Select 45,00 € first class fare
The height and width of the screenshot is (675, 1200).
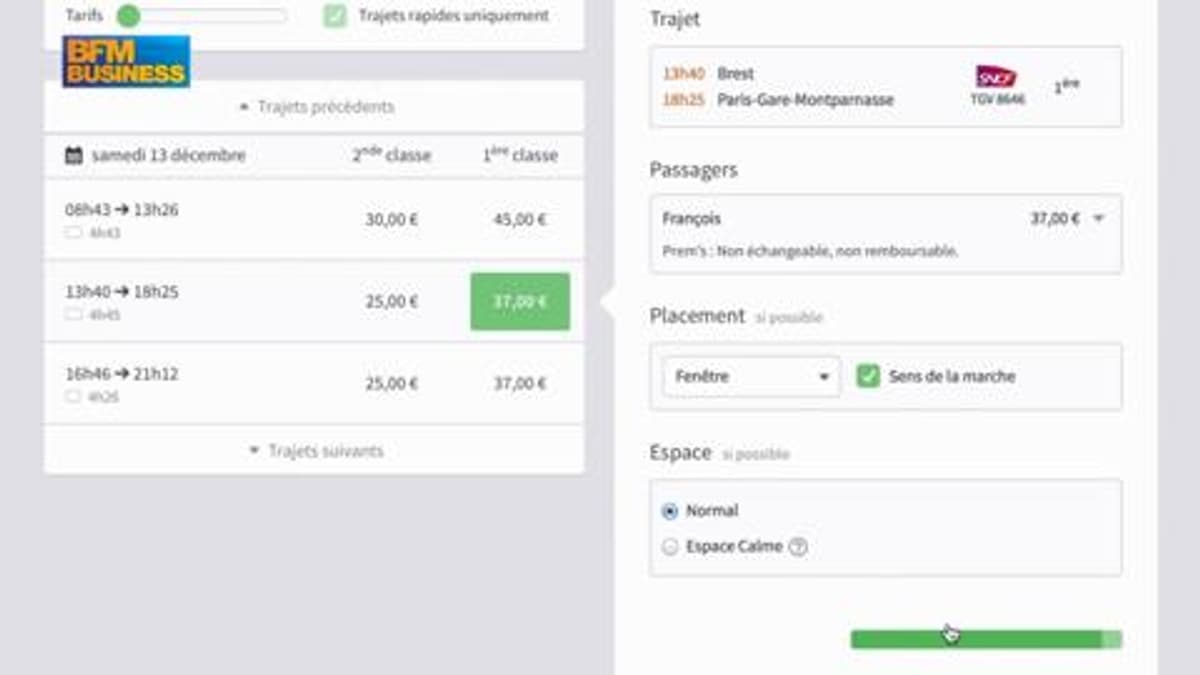pos(520,220)
